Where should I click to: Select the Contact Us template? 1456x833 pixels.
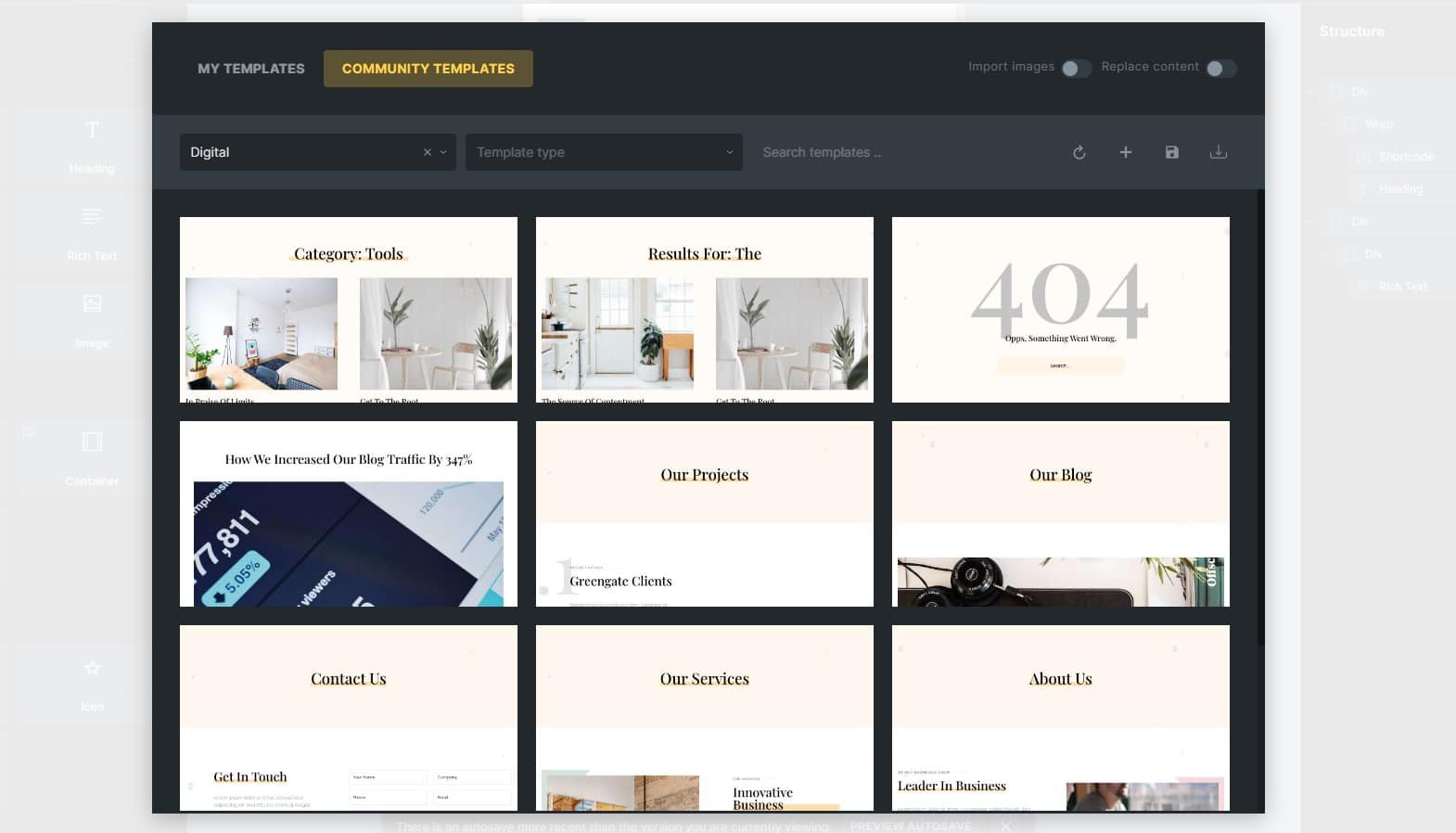349,718
